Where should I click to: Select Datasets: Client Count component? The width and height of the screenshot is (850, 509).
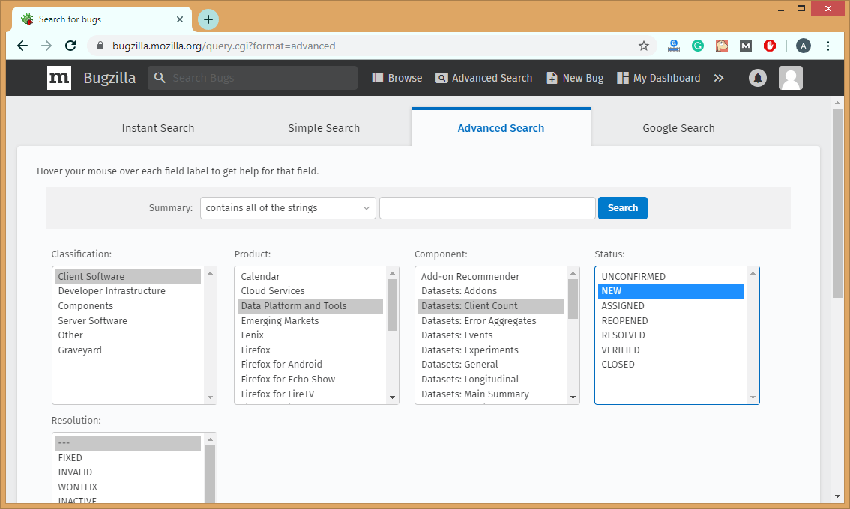pyautogui.click(x=491, y=306)
